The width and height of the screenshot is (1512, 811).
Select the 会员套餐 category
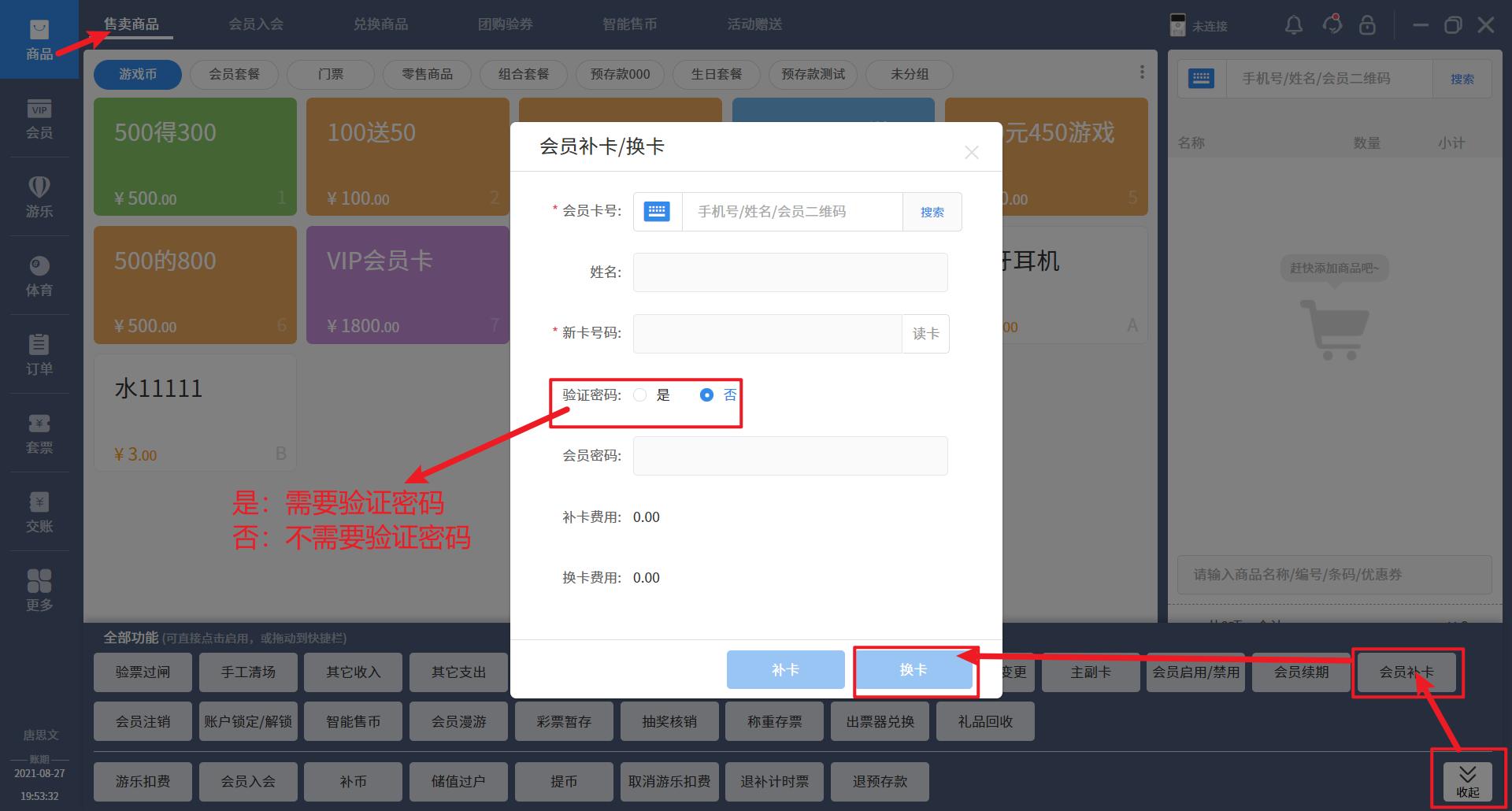point(234,74)
